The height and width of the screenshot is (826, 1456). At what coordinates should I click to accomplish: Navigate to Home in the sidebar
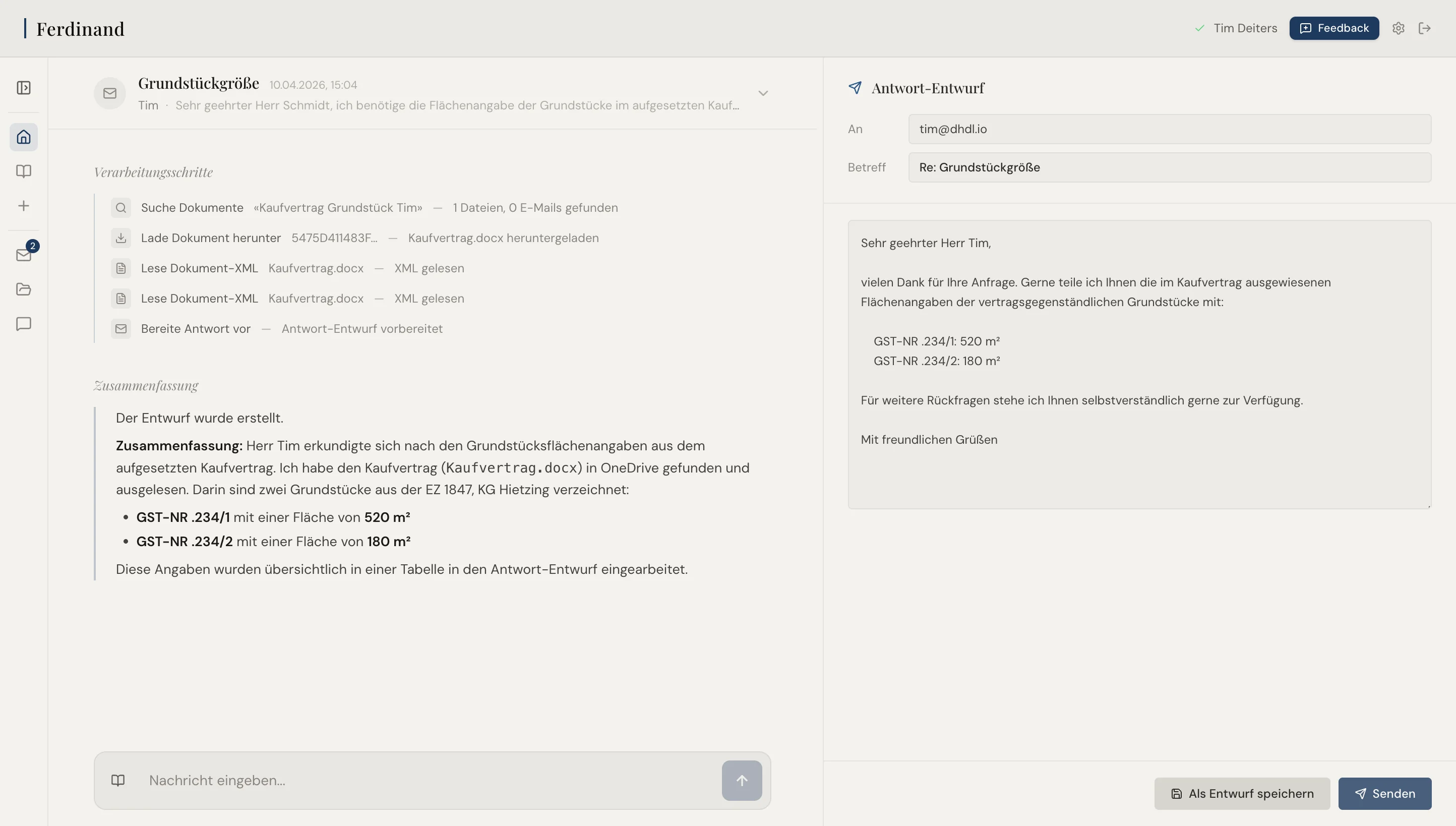pos(23,137)
